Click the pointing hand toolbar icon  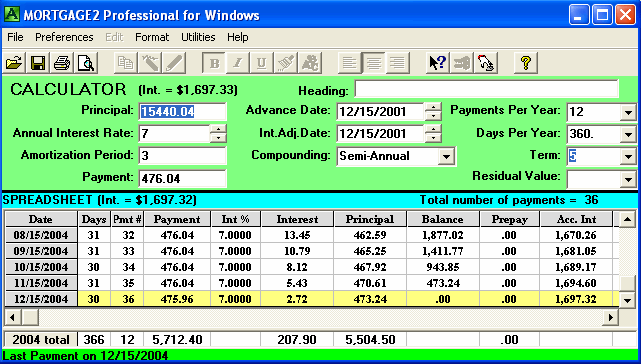(486, 63)
